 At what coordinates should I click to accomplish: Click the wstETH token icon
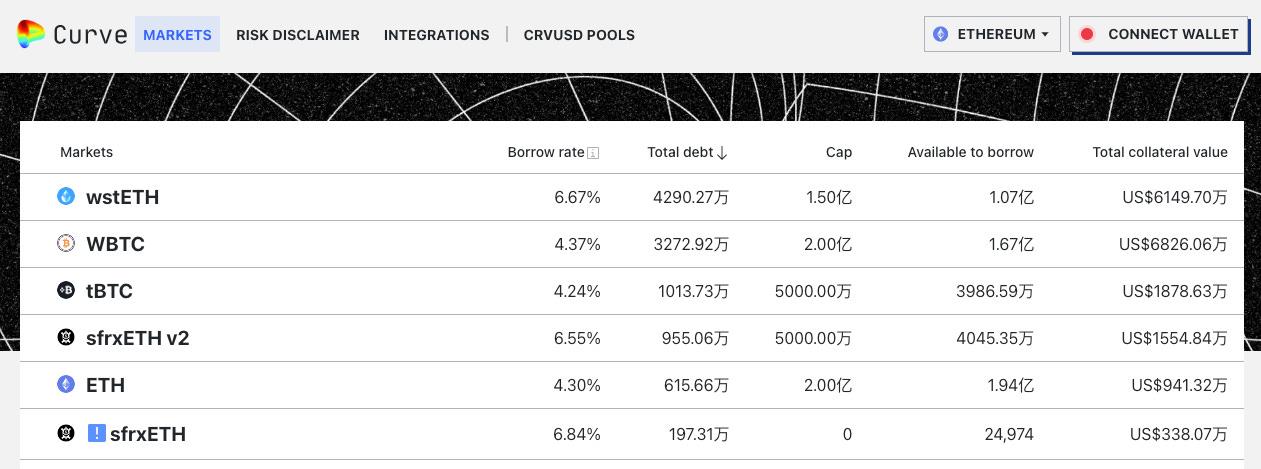(x=66, y=196)
